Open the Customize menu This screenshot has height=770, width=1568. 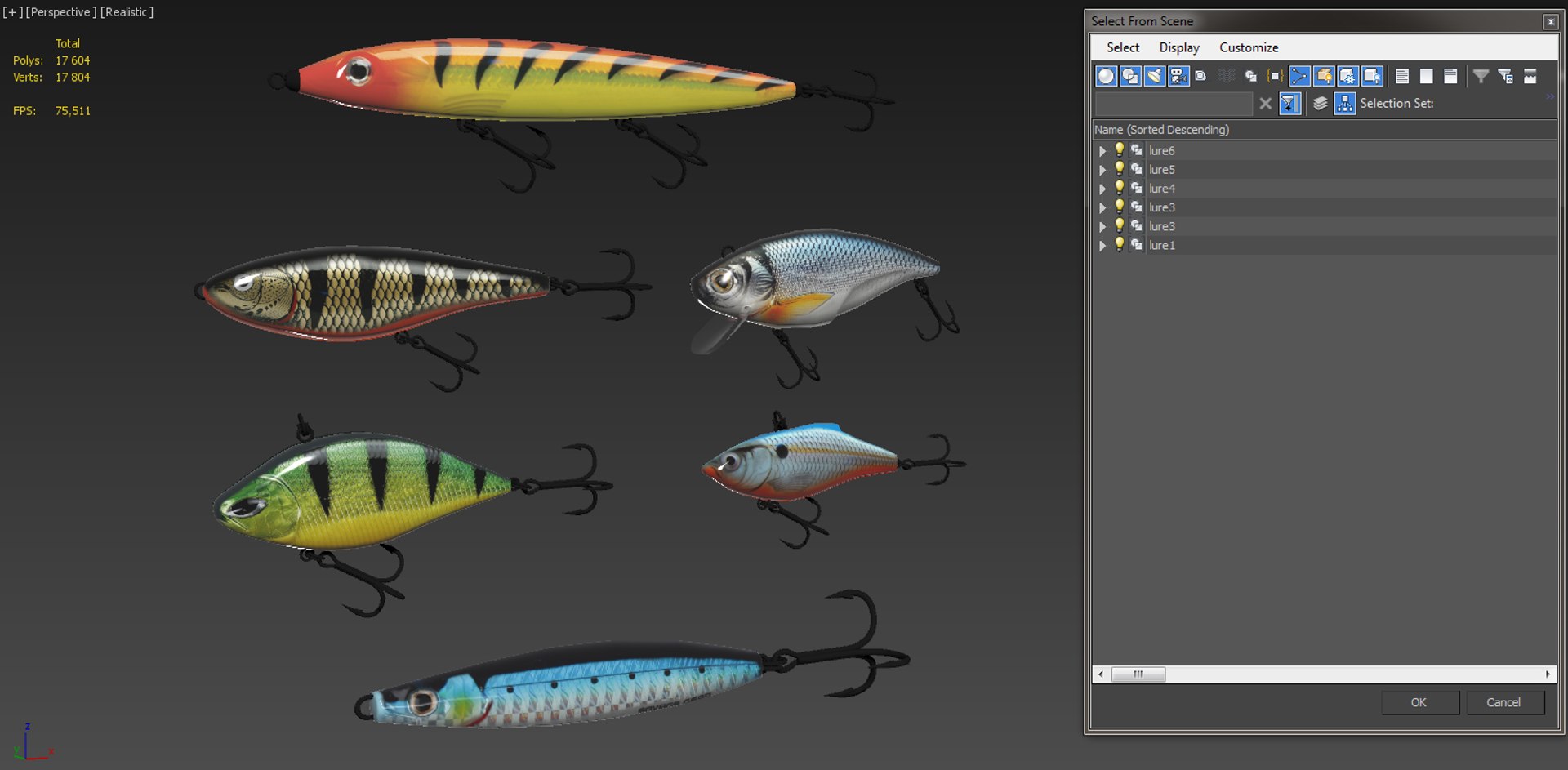[x=1249, y=47]
